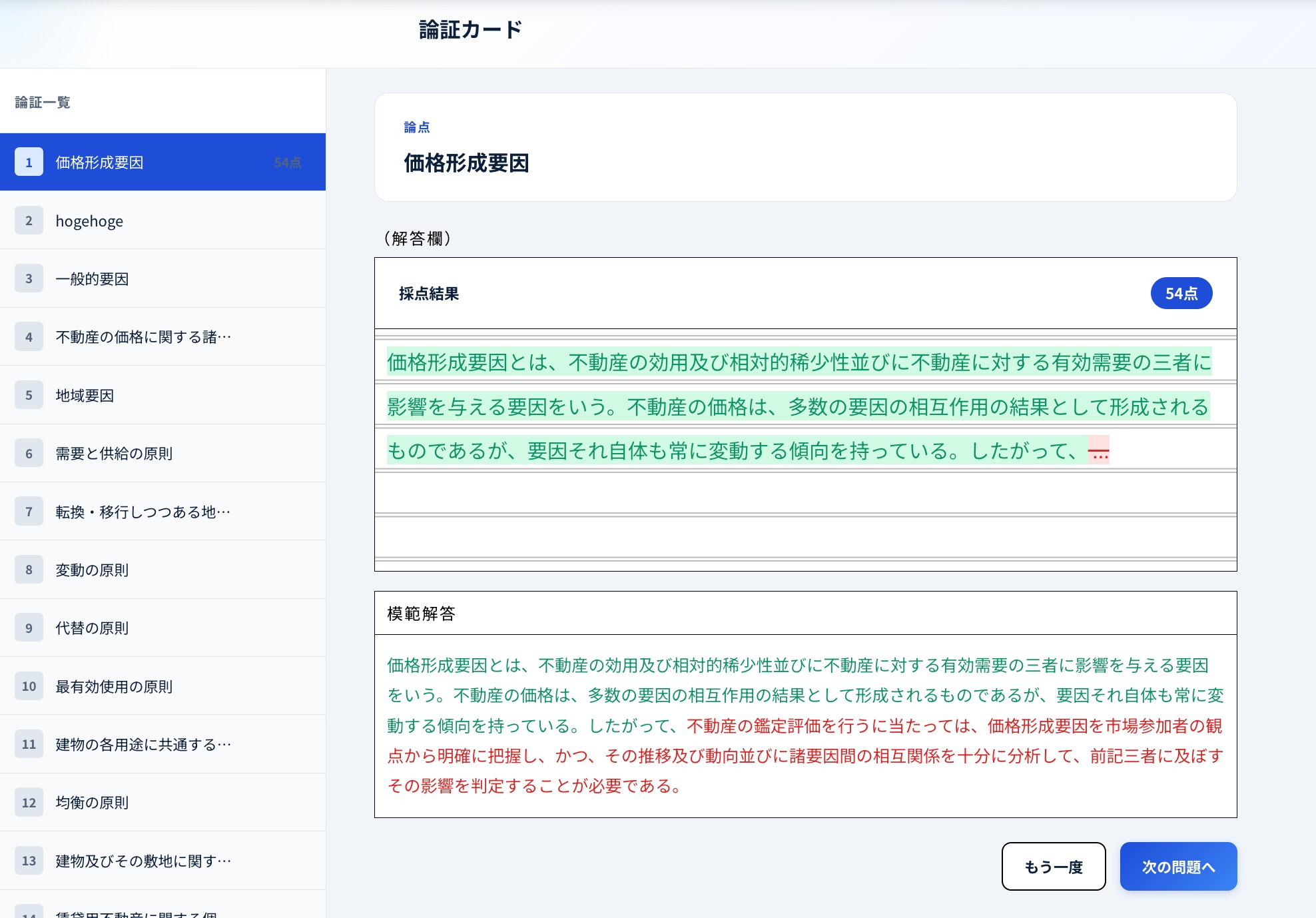1316x918 pixels.
Task: Click the もう一度 retry button
Action: tap(1053, 866)
